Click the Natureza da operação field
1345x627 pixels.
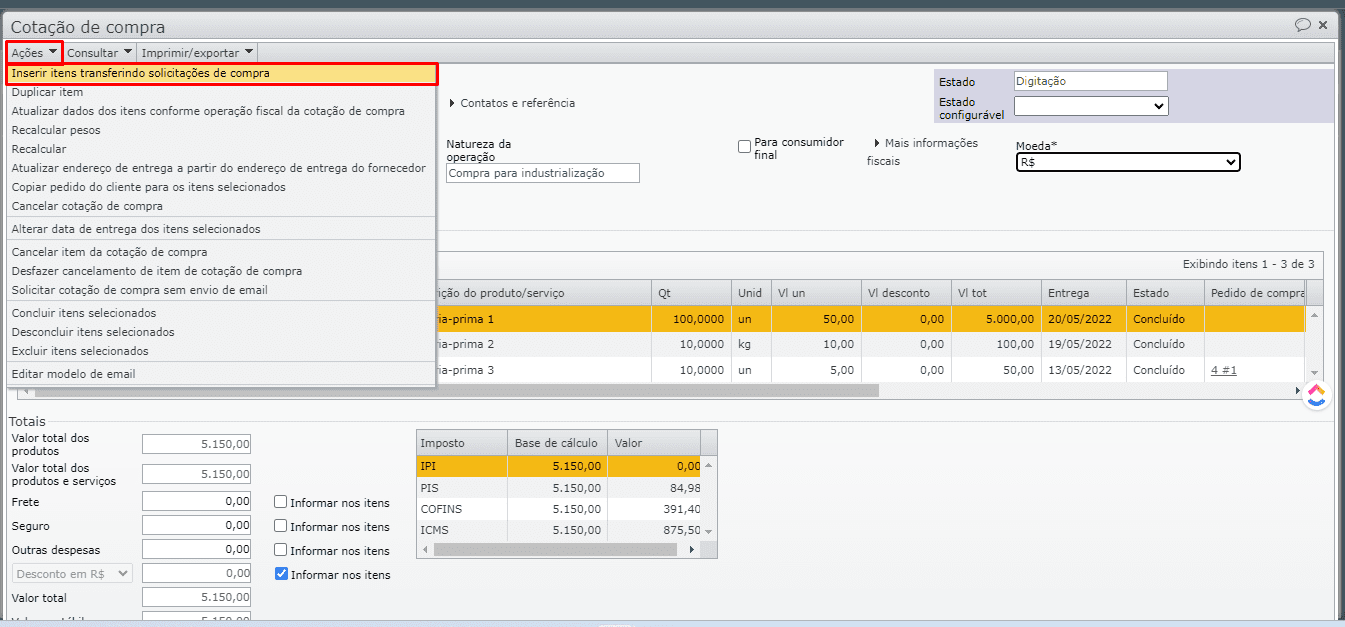pyautogui.click(x=542, y=173)
